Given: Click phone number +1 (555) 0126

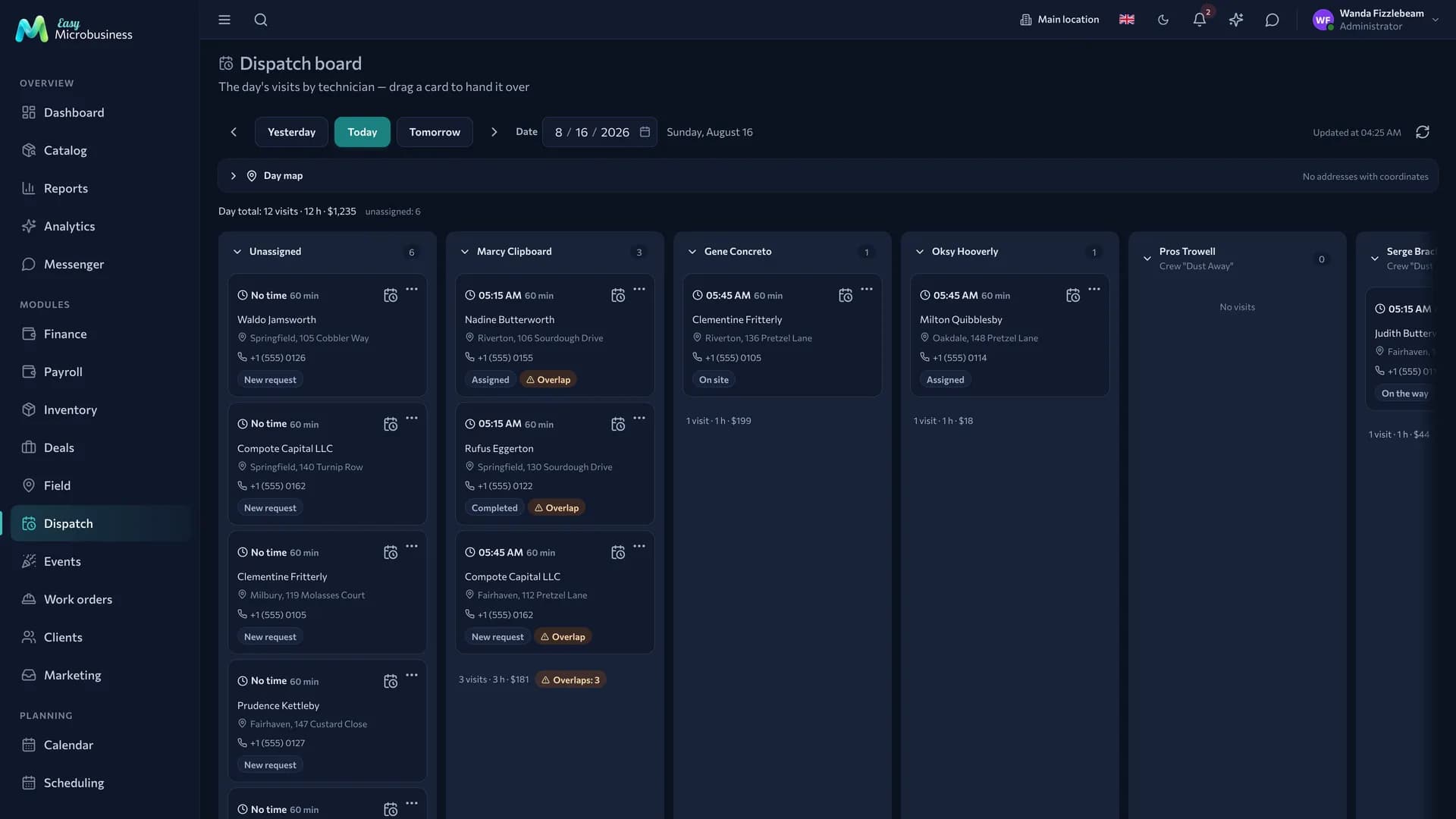Looking at the screenshot, I should pyautogui.click(x=278, y=358).
